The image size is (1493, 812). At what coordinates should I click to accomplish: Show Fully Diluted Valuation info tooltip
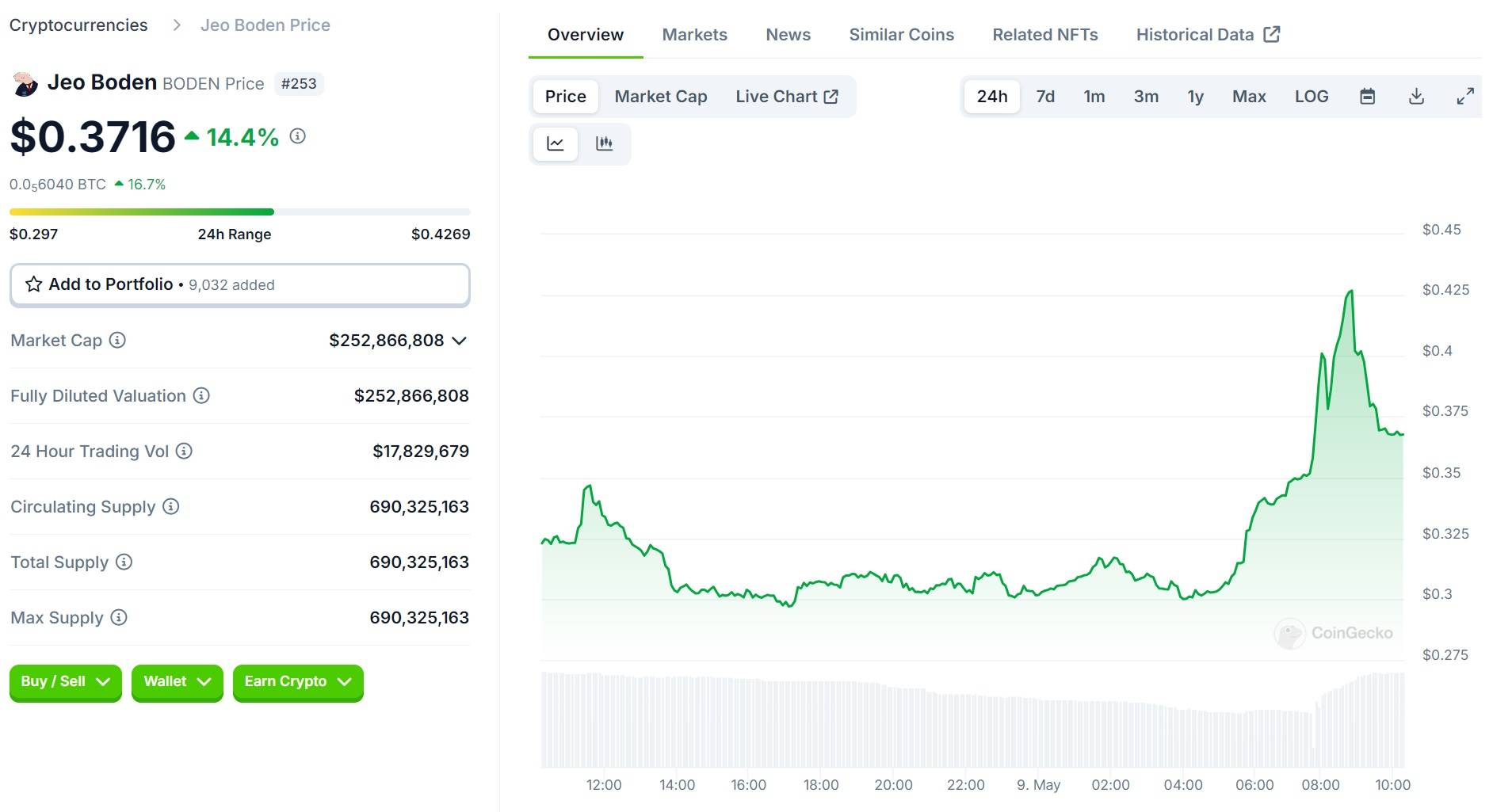click(201, 395)
